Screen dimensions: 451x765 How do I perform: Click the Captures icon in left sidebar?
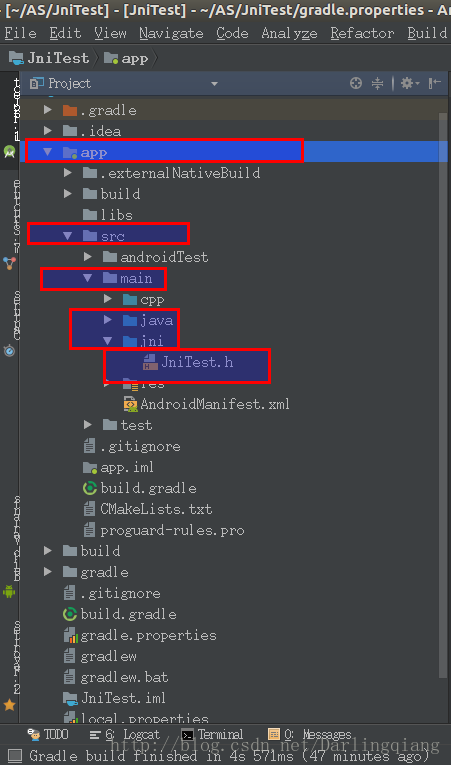click(x=9, y=350)
